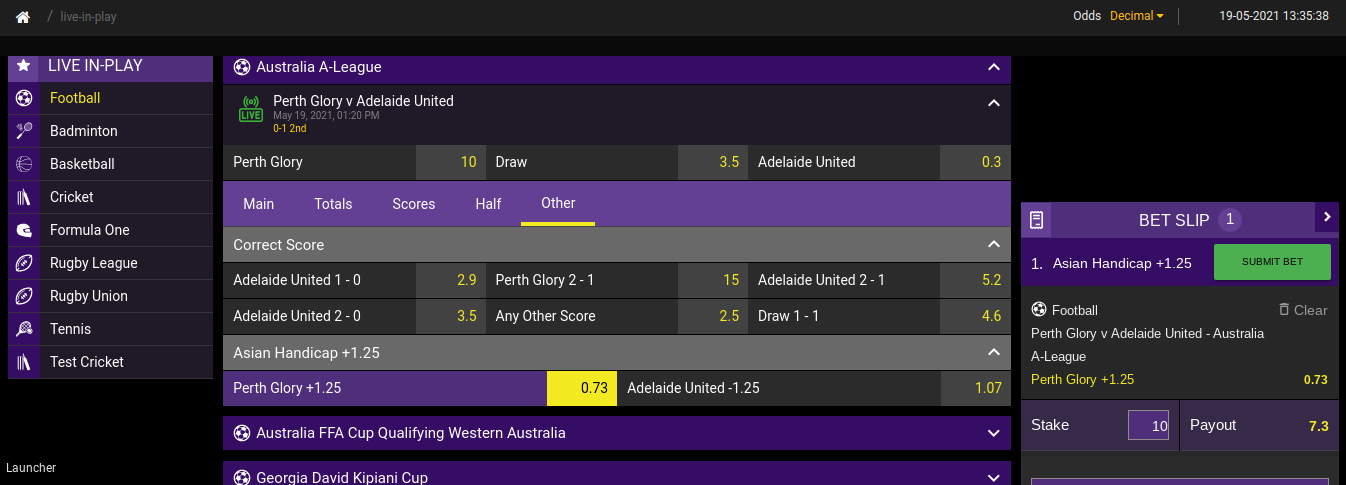This screenshot has height=485, width=1346.
Task: Collapse the bet slip with arrow
Action: [x=1327, y=216]
